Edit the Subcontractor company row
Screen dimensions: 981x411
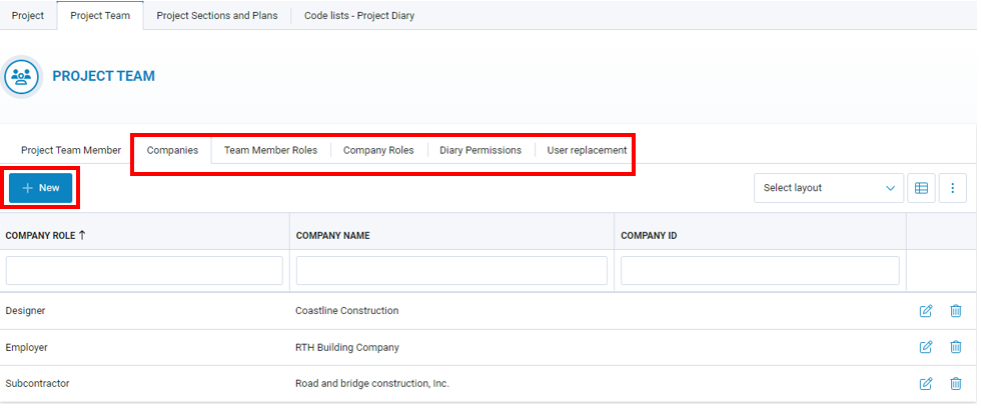pos(925,383)
